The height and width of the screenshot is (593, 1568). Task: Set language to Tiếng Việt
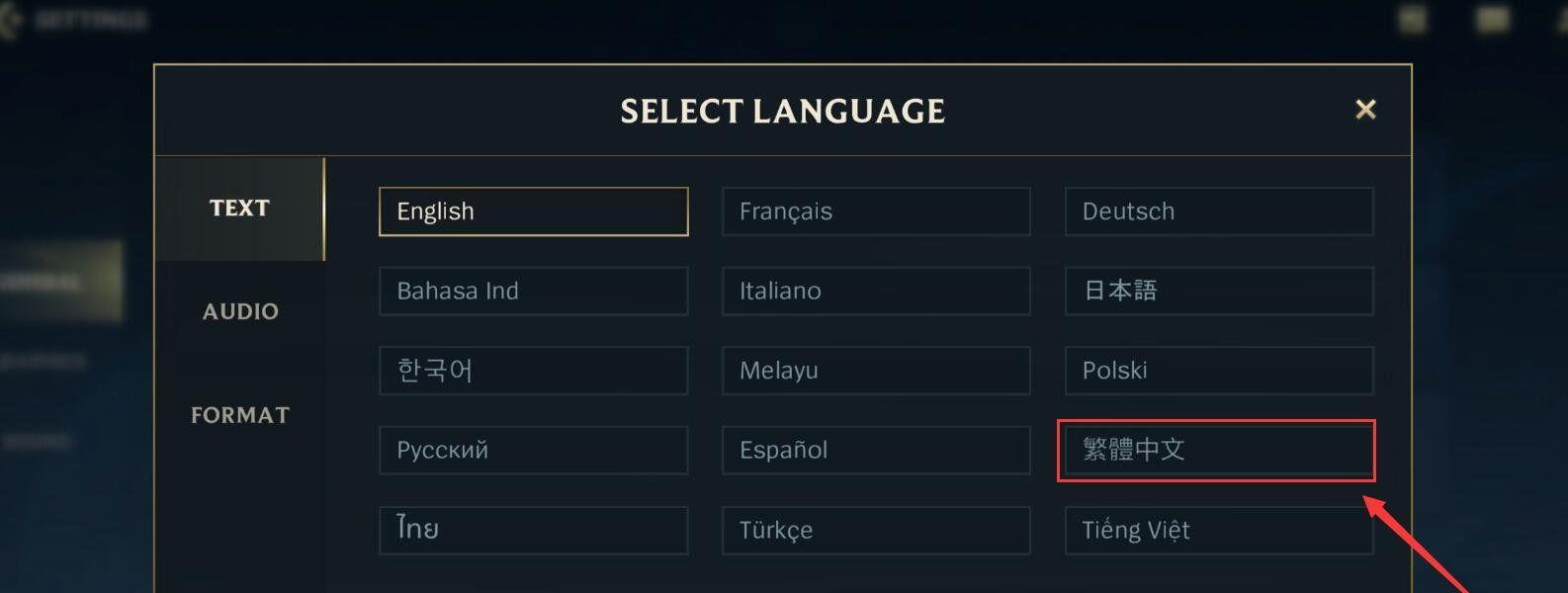(1219, 530)
